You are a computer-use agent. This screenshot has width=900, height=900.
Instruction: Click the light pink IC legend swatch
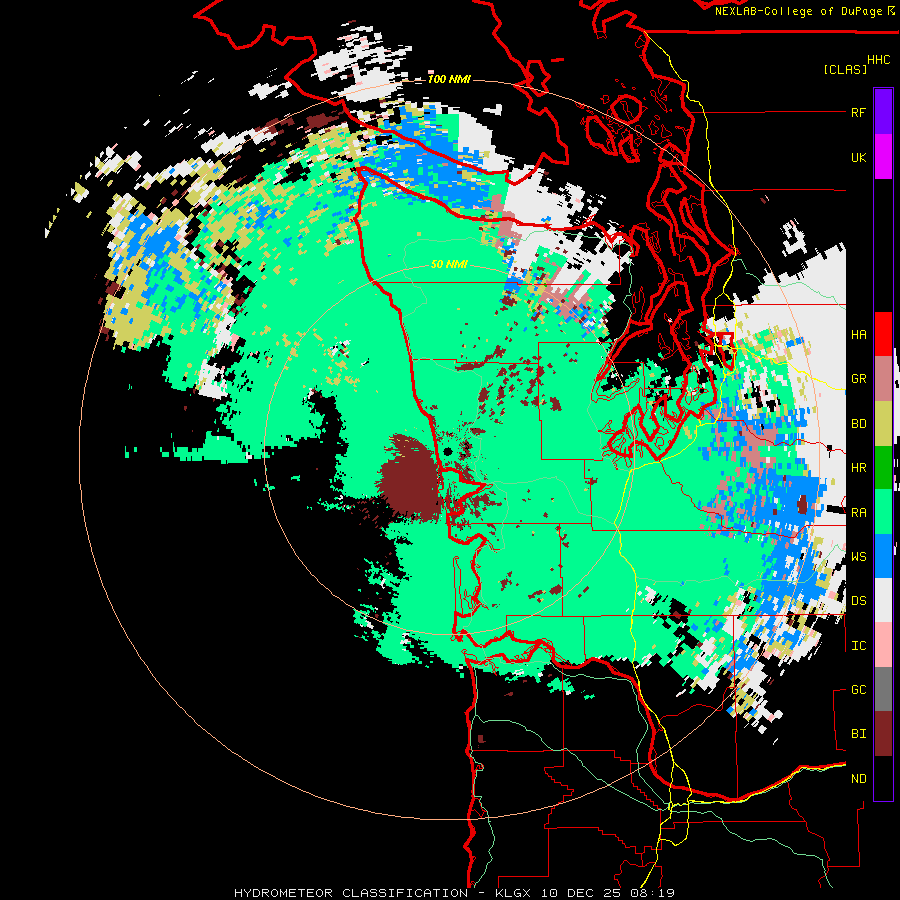point(883,645)
